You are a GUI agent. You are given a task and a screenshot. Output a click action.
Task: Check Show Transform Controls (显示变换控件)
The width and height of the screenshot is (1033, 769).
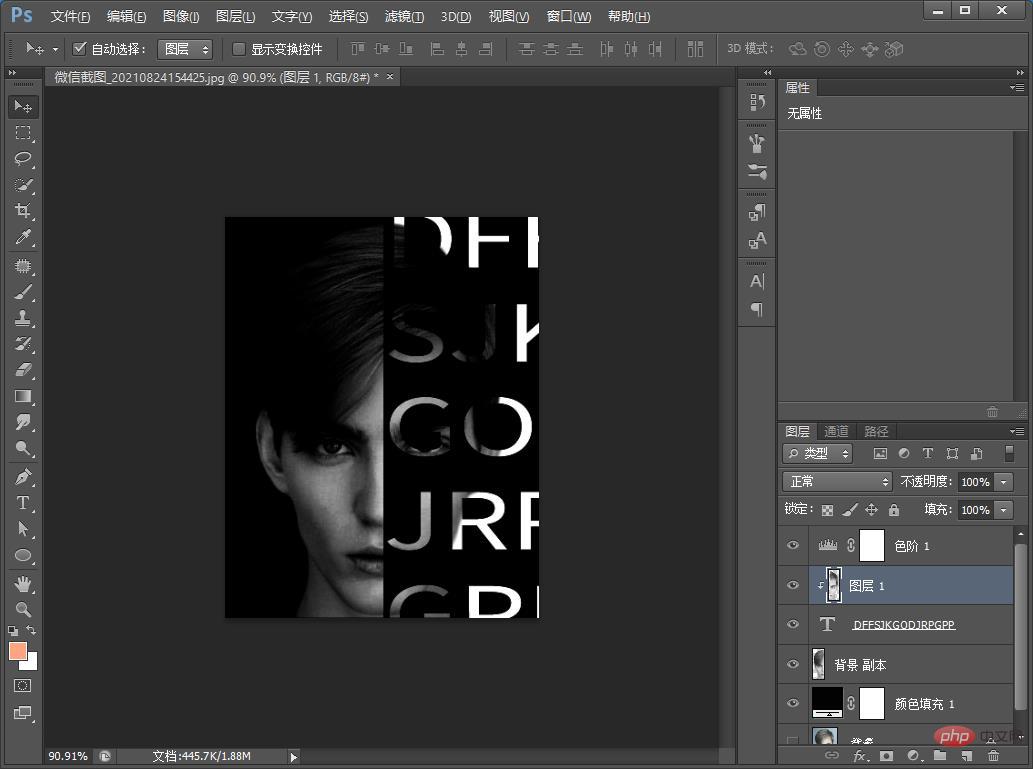pos(239,49)
